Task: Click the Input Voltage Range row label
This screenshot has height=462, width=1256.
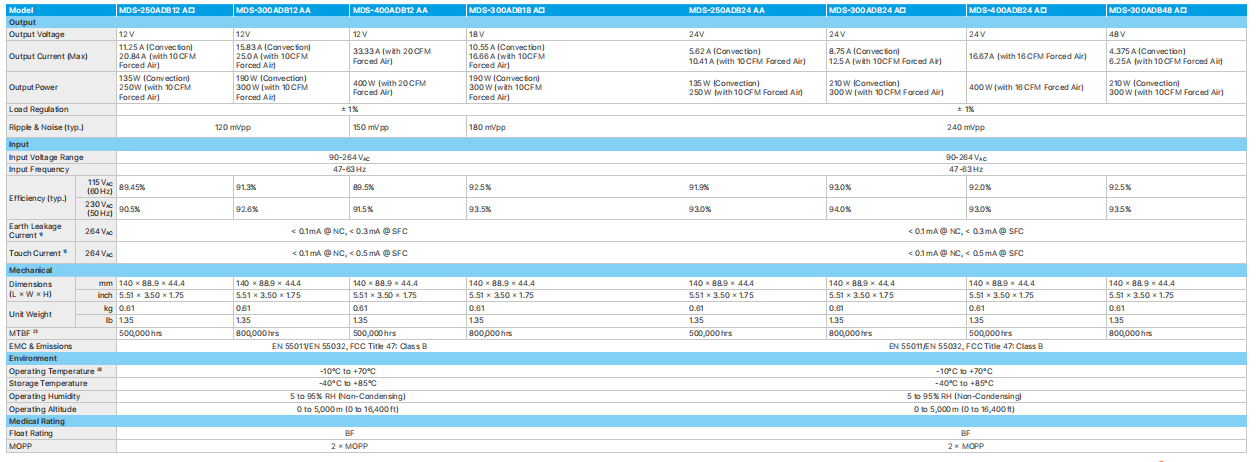Action: click(x=46, y=157)
